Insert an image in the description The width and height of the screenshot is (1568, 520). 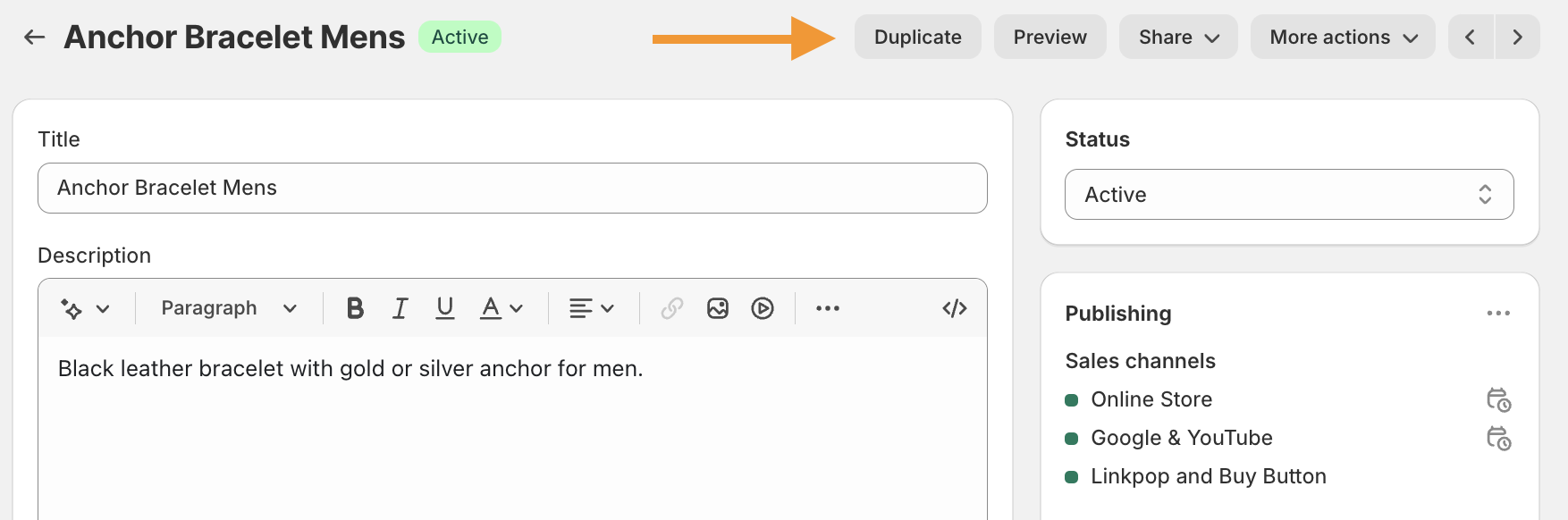click(718, 308)
